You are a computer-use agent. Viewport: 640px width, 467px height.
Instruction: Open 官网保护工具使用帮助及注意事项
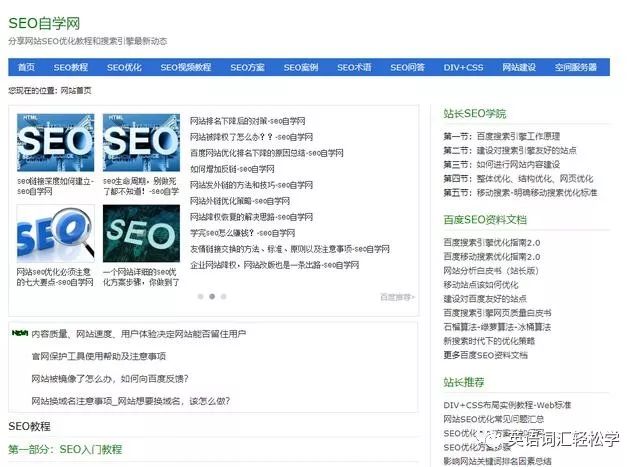99,356
